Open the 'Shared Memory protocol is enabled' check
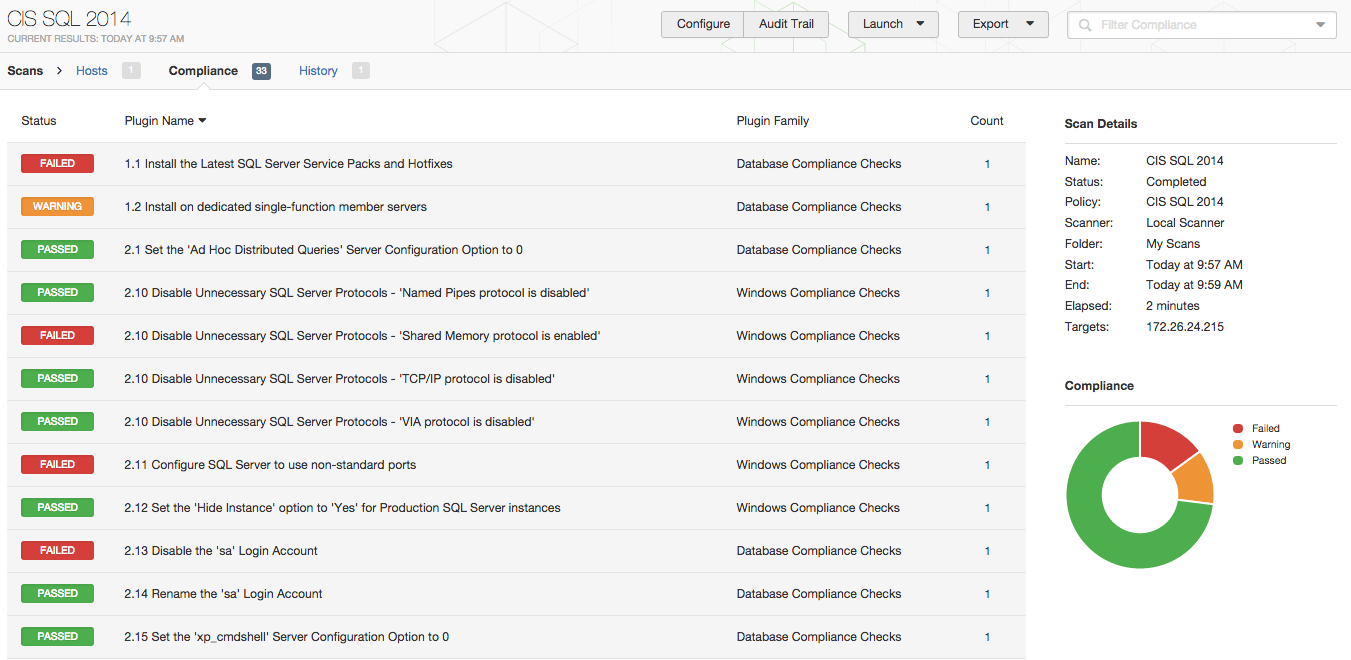The width and height of the screenshot is (1351, 660). (362, 336)
